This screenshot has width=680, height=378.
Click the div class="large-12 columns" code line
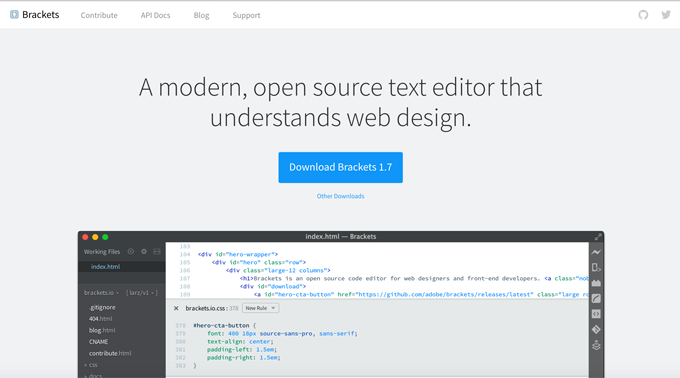(x=278, y=270)
